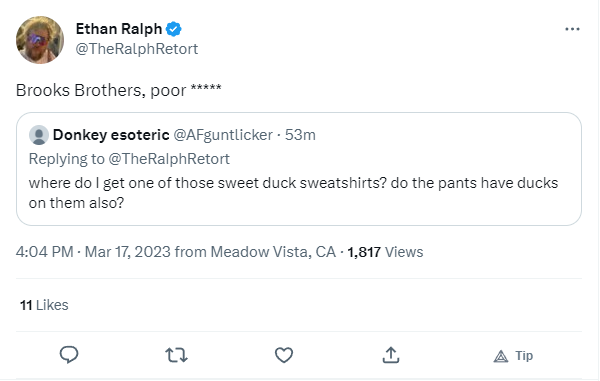Screen dimensions: 600x381
Task: Open the three-dot more options menu
Action: pos(572,29)
